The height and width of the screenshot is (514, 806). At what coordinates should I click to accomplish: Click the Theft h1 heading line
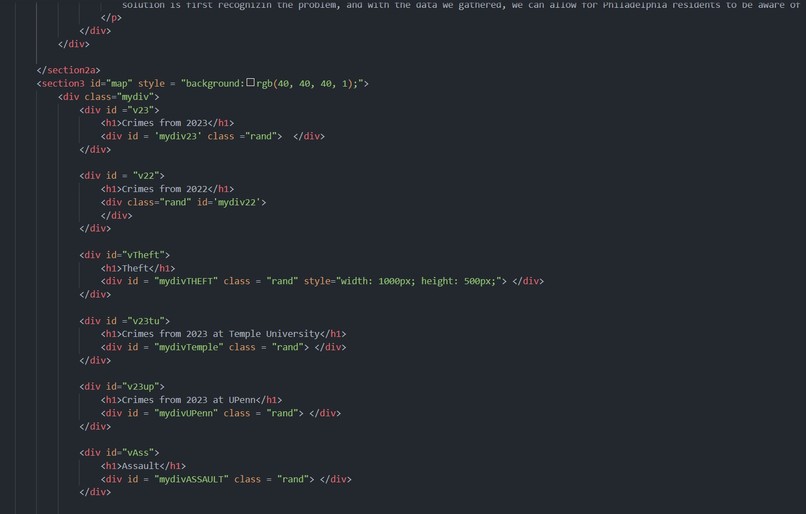(138, 268)
